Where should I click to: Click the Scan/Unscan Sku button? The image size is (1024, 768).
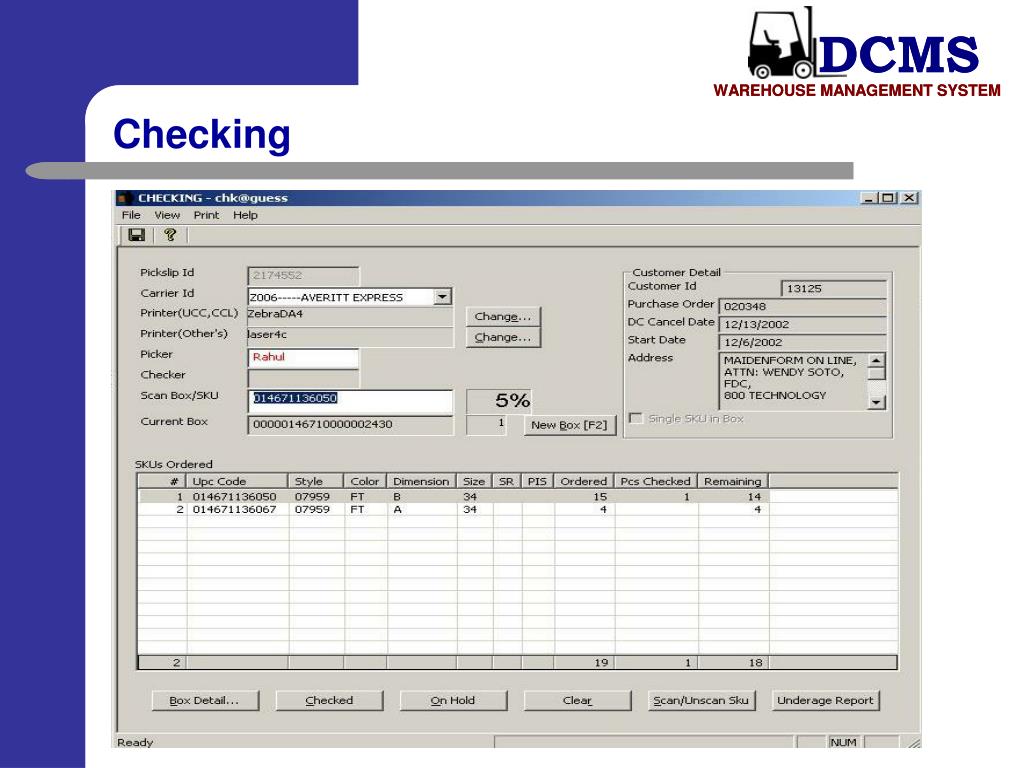coord(701,701)
